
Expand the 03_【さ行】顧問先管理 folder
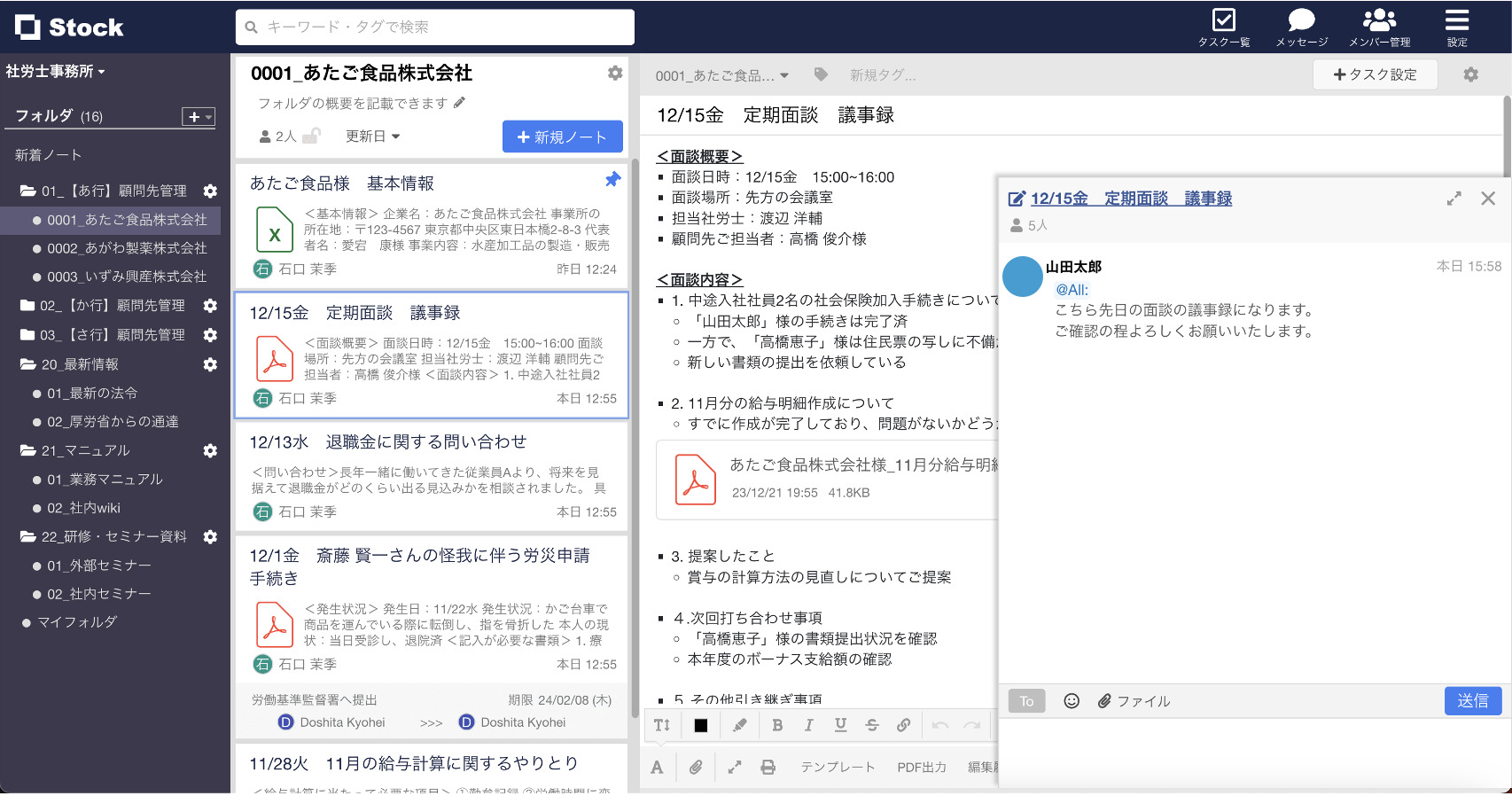(x=27, y=335)
